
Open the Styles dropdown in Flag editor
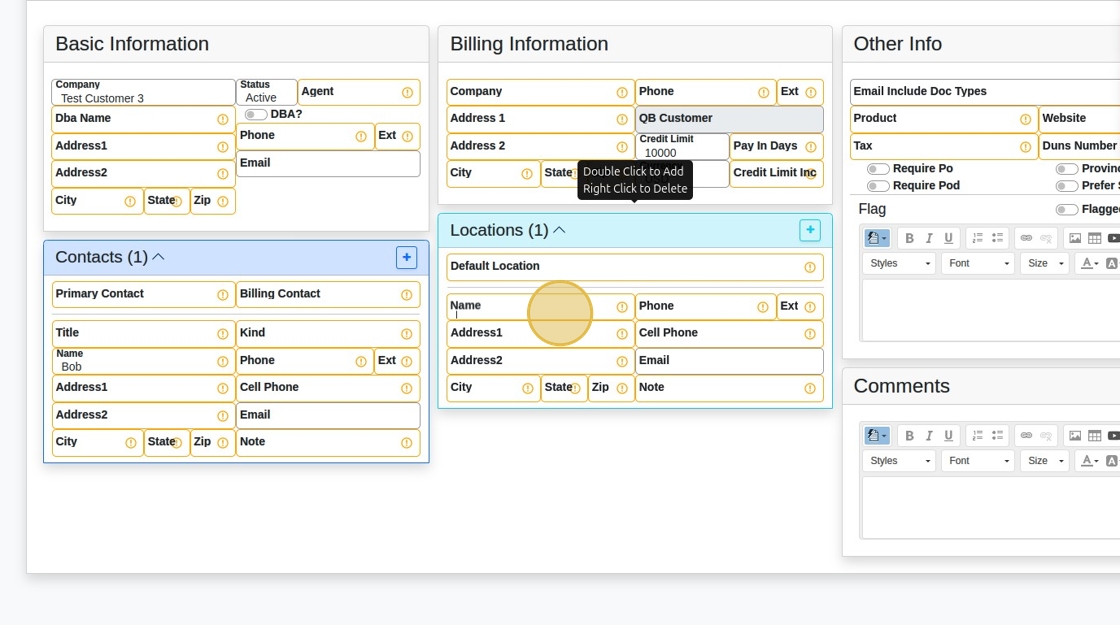(900, 263)
